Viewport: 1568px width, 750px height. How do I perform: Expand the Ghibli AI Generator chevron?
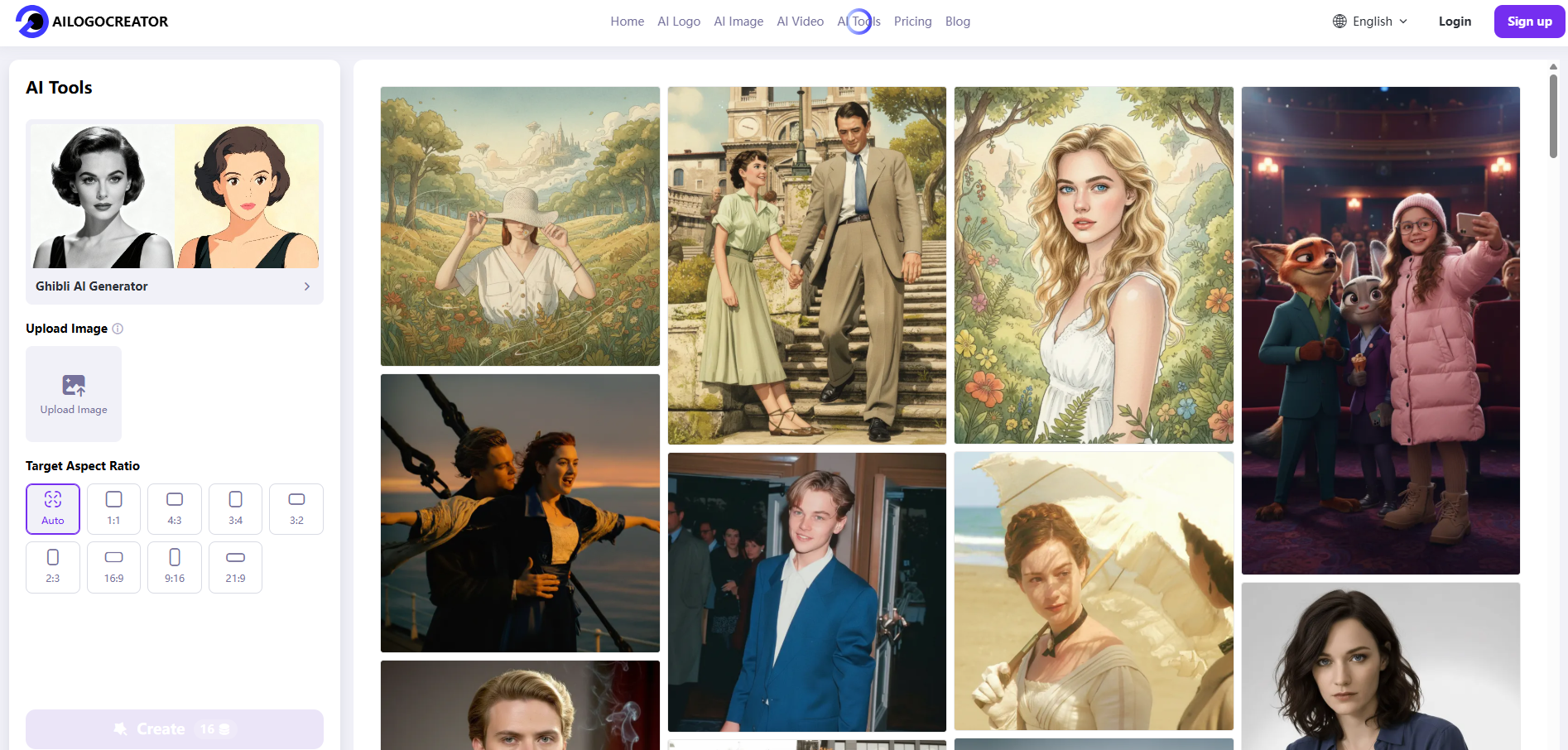tap(307, 286)
